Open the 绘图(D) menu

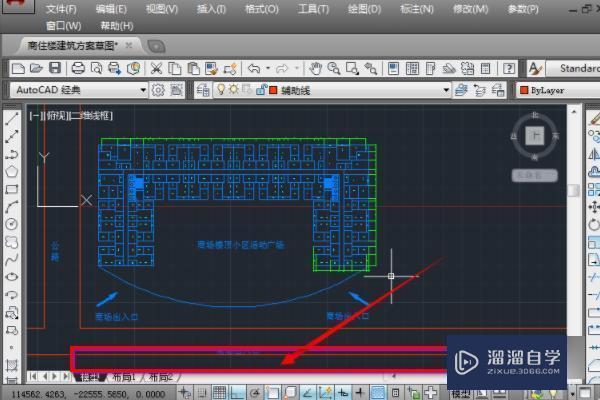coord(364,9)
